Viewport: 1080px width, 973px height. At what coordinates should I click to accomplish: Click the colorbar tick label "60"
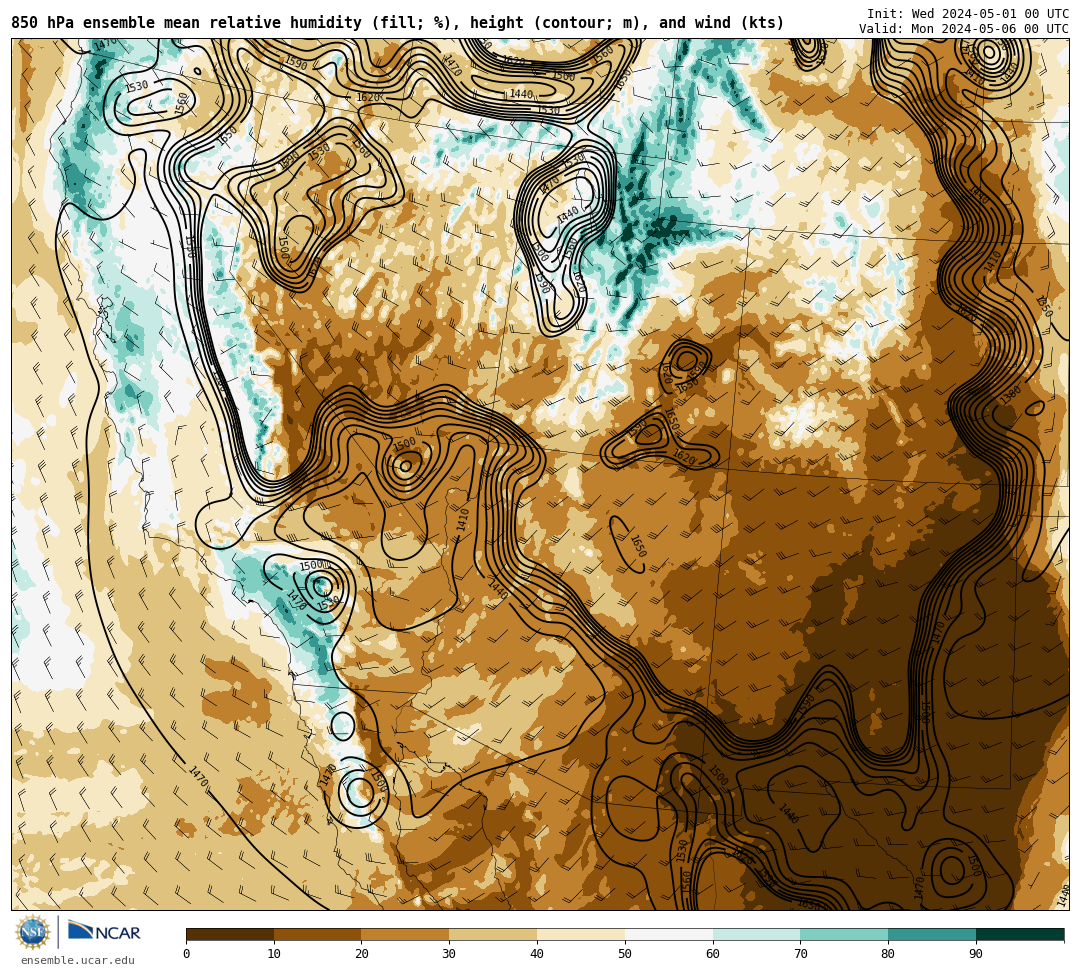point(713,954)
